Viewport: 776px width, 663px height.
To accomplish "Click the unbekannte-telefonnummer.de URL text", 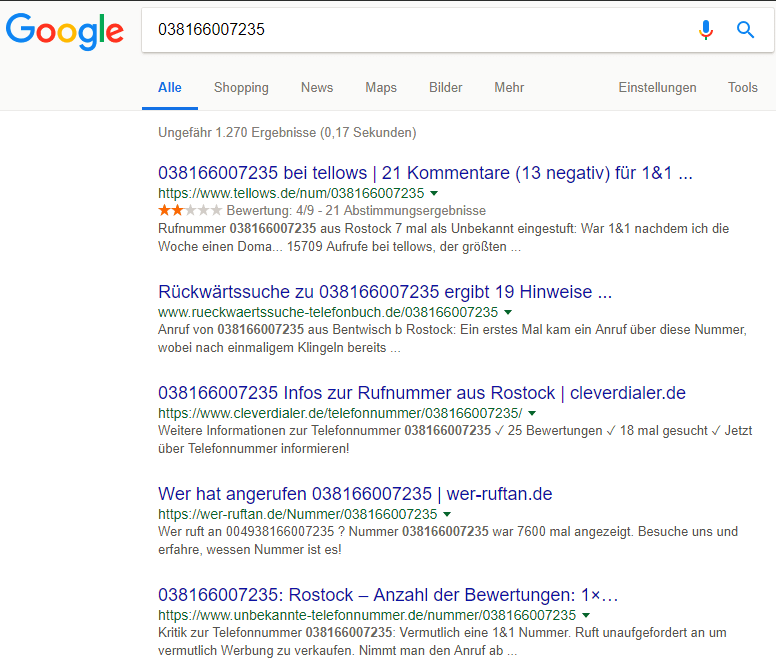I will point(367,615).
